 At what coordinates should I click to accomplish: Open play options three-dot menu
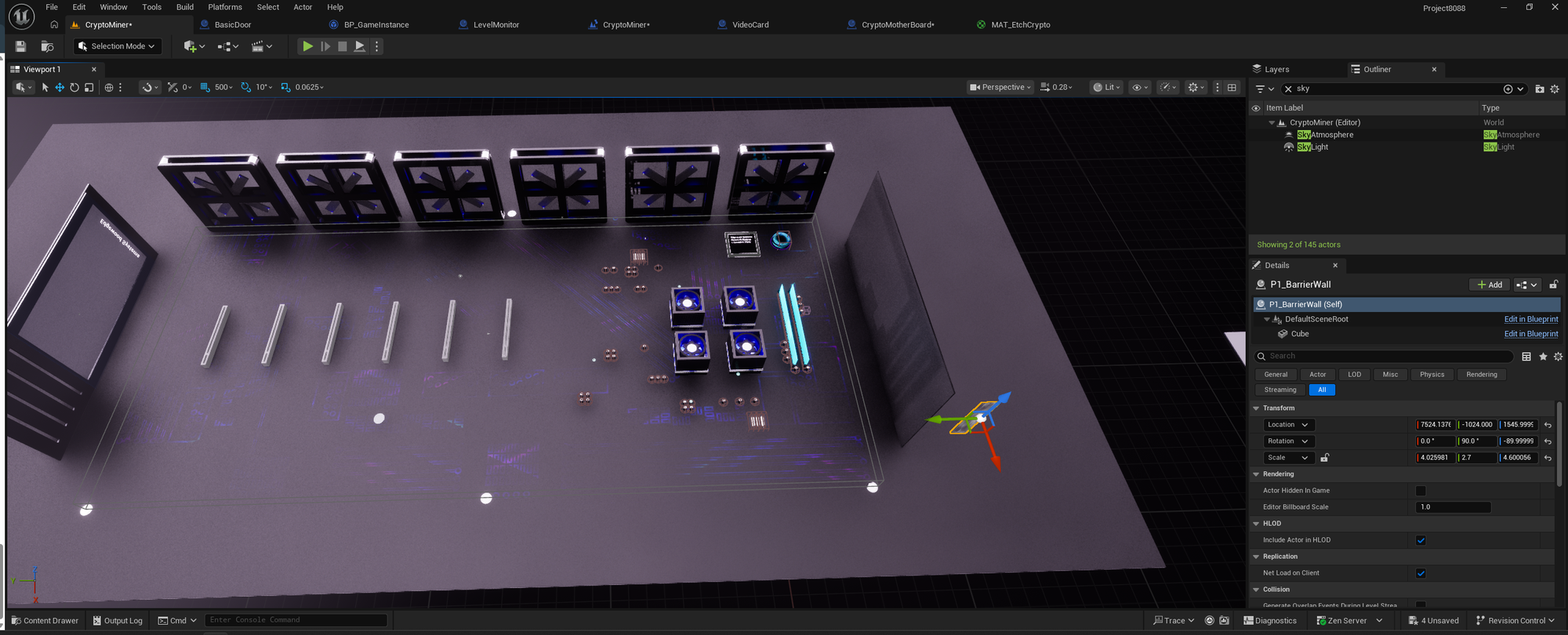[x=377, y=46]
